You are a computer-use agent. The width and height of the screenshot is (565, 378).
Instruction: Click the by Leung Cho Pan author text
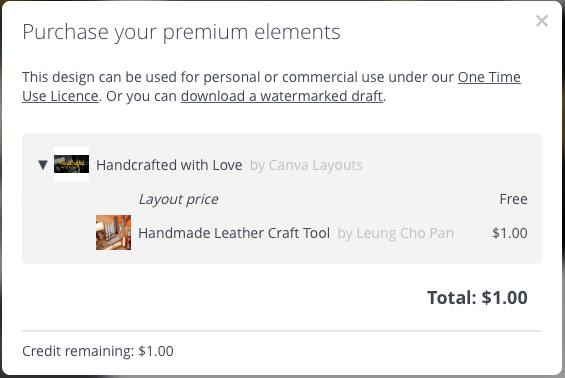(395, 233)
